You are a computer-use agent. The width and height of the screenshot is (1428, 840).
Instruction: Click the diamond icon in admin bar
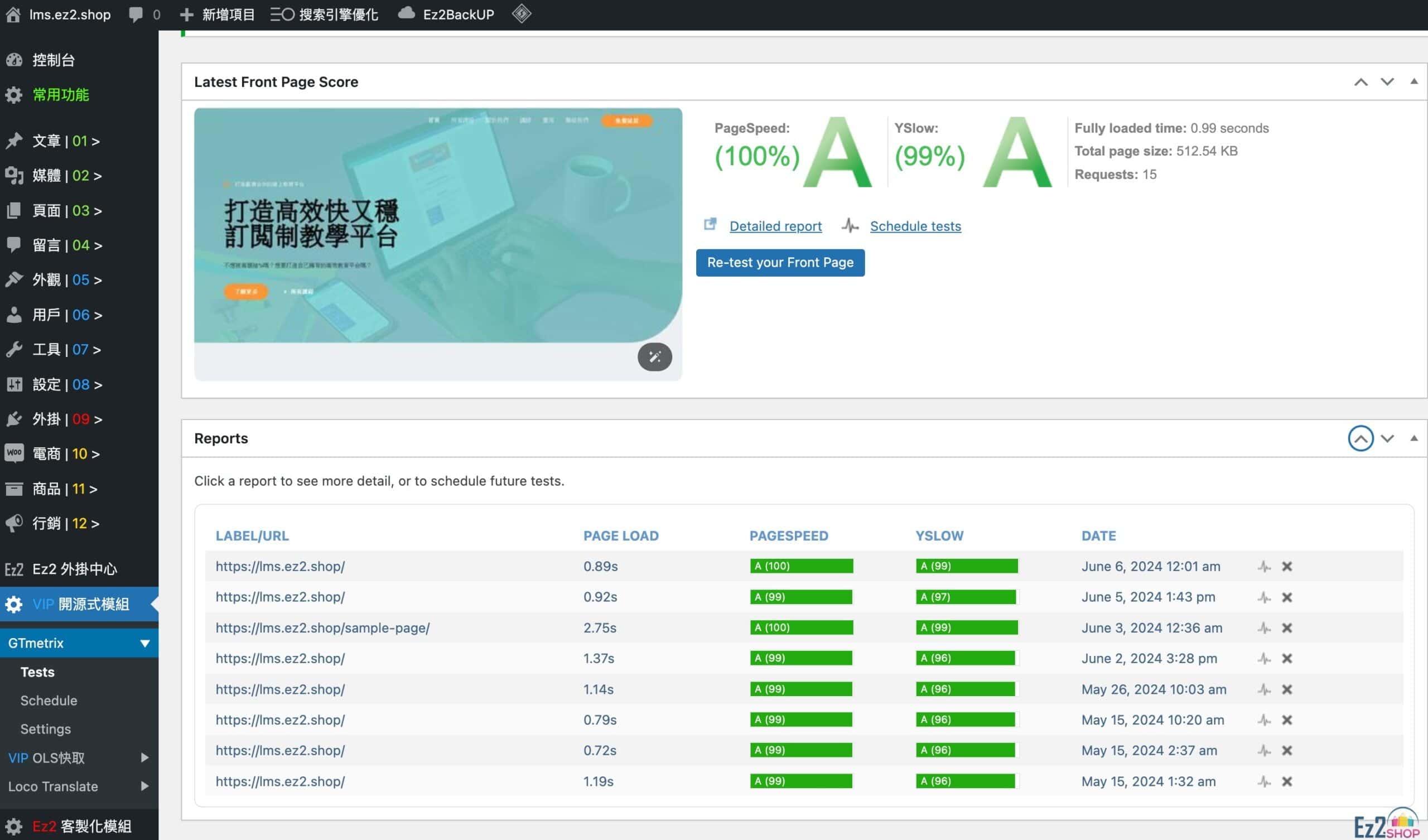(x=522, y=13)
